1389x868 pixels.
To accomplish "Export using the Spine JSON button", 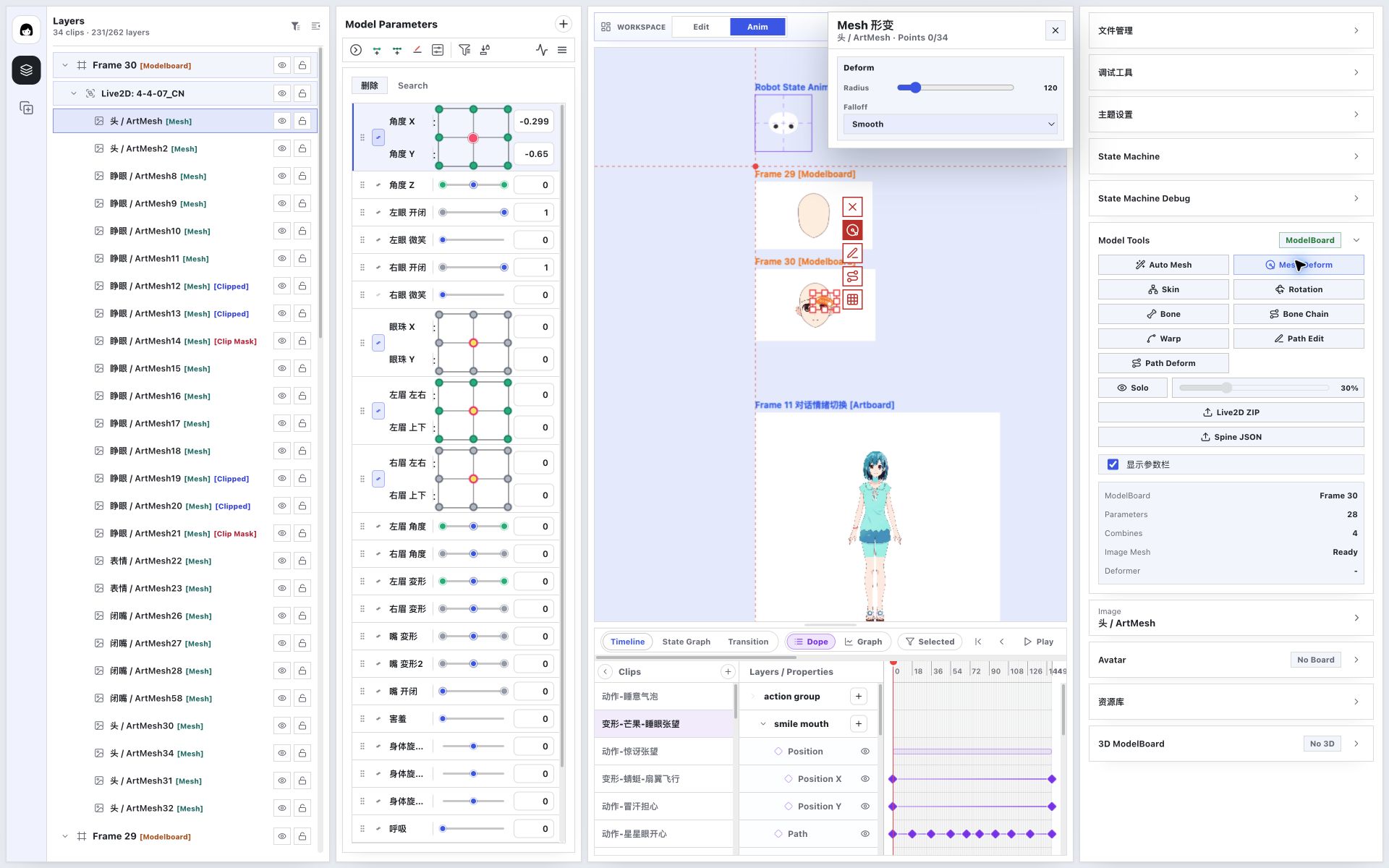I will (x=1231, y=437).
